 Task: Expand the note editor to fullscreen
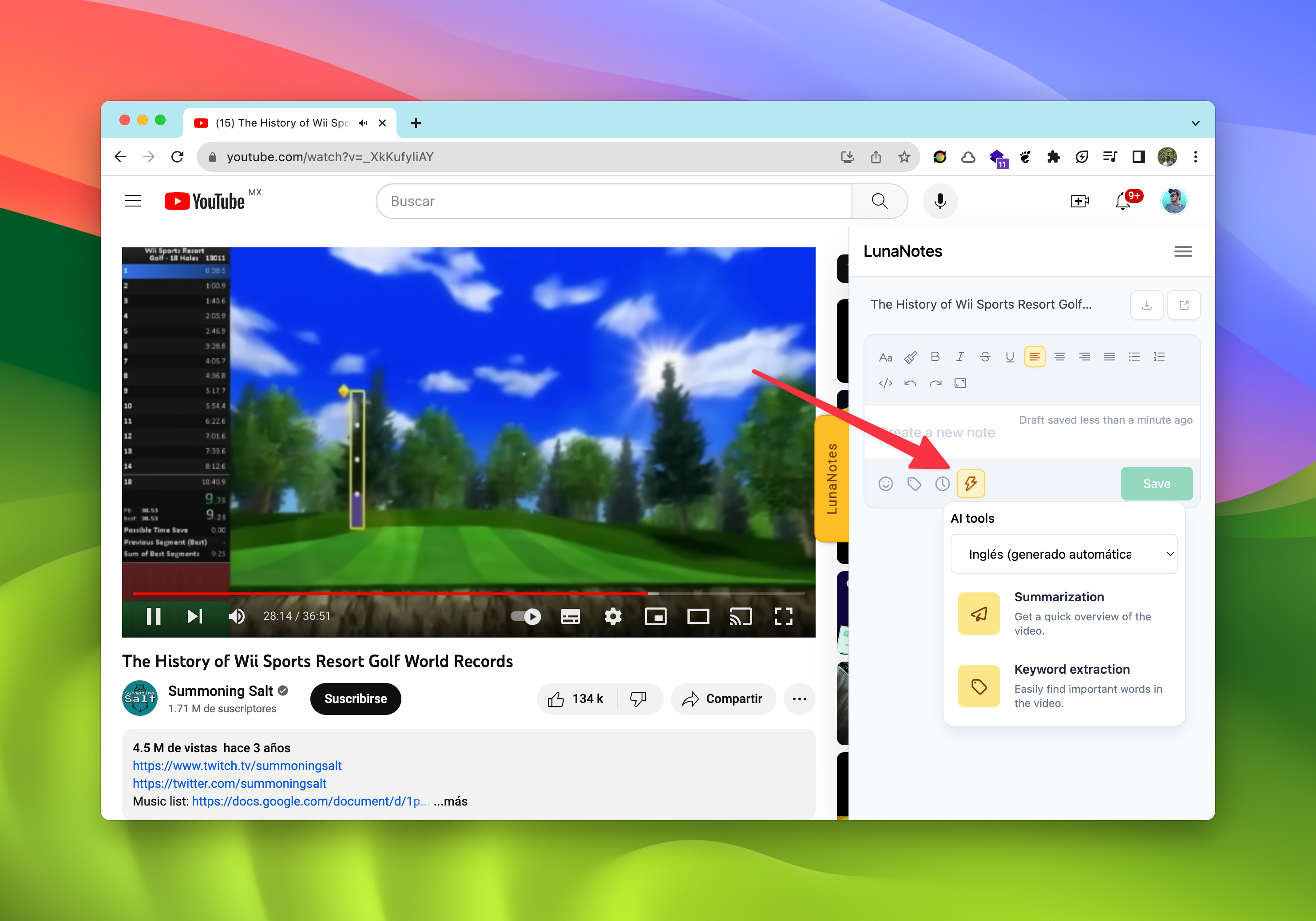click(x=960, y=383)
